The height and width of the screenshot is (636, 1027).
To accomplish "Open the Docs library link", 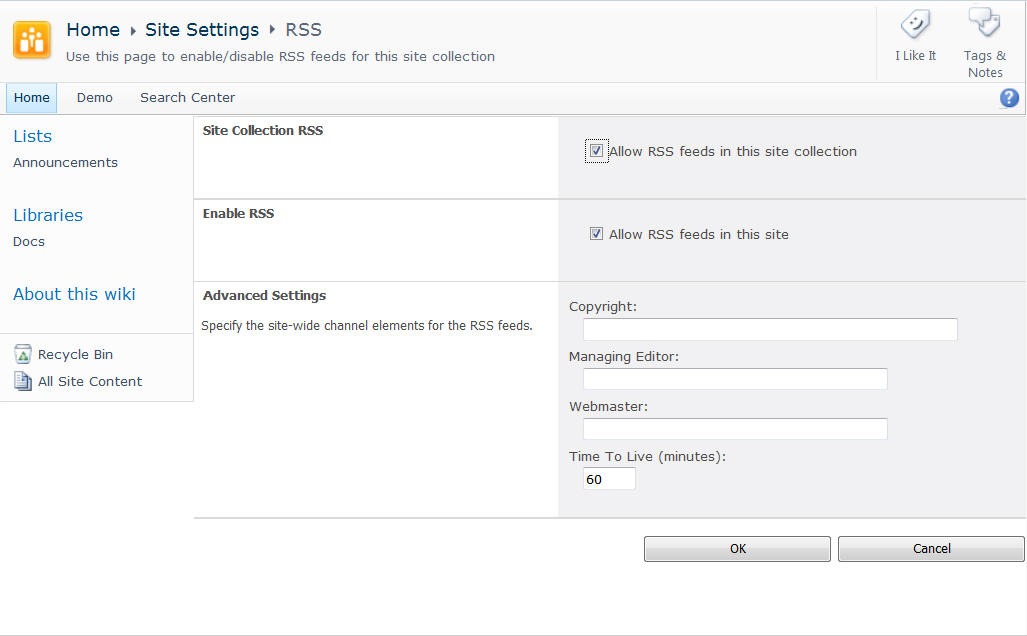I will [x=28, y=241].
